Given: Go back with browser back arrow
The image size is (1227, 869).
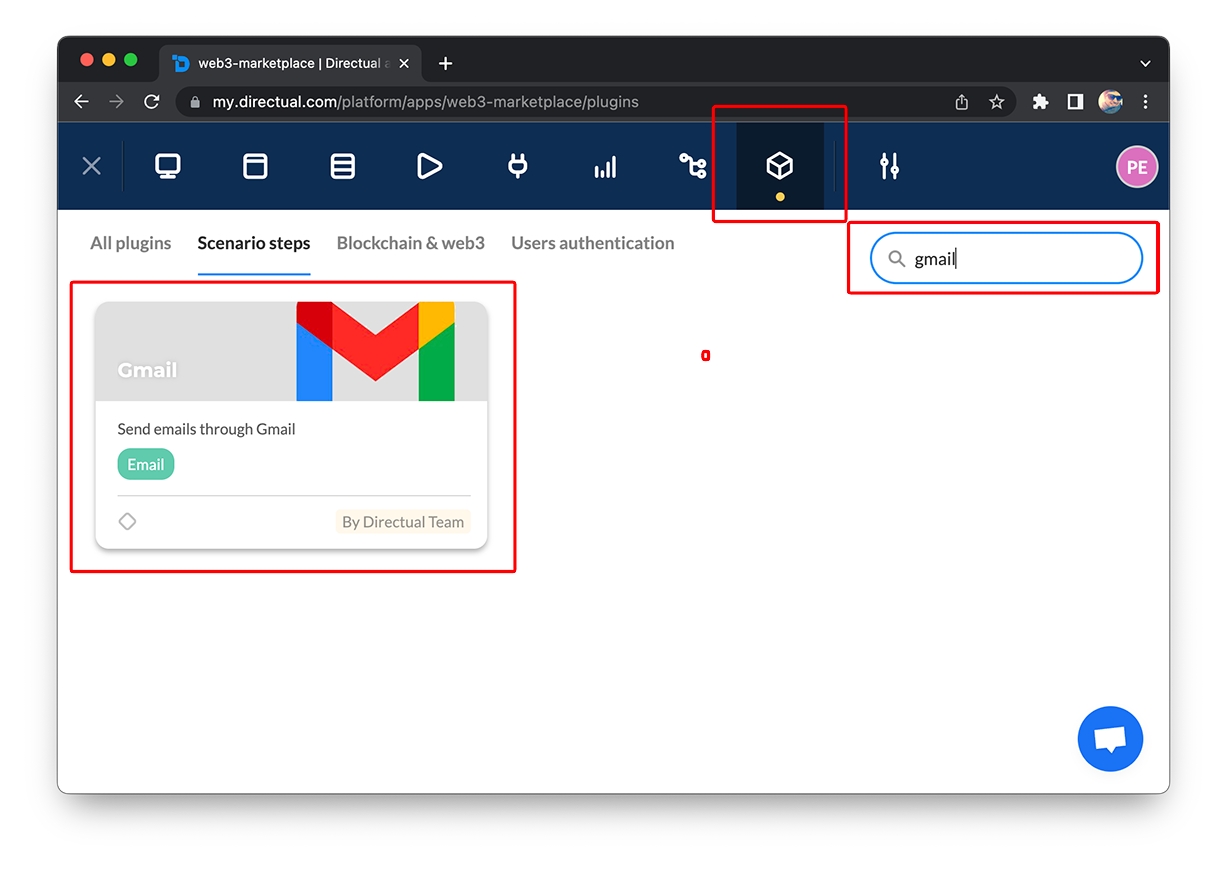Looking at the screenshot, I should pyautogui.click(x=82, y=102).
